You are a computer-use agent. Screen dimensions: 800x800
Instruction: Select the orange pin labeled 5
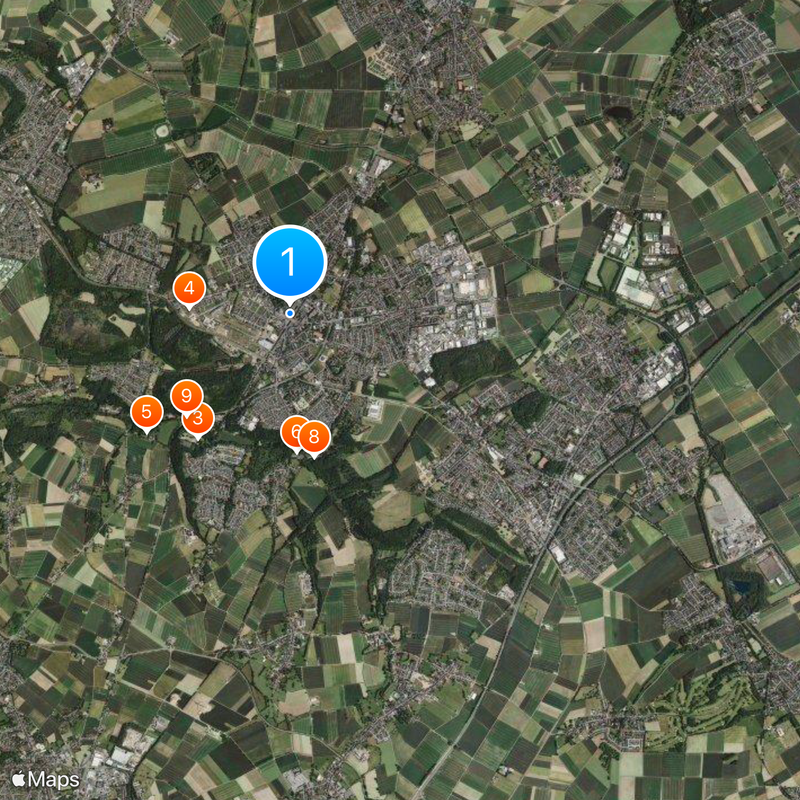pyautogui.click(x=147, y=413)
